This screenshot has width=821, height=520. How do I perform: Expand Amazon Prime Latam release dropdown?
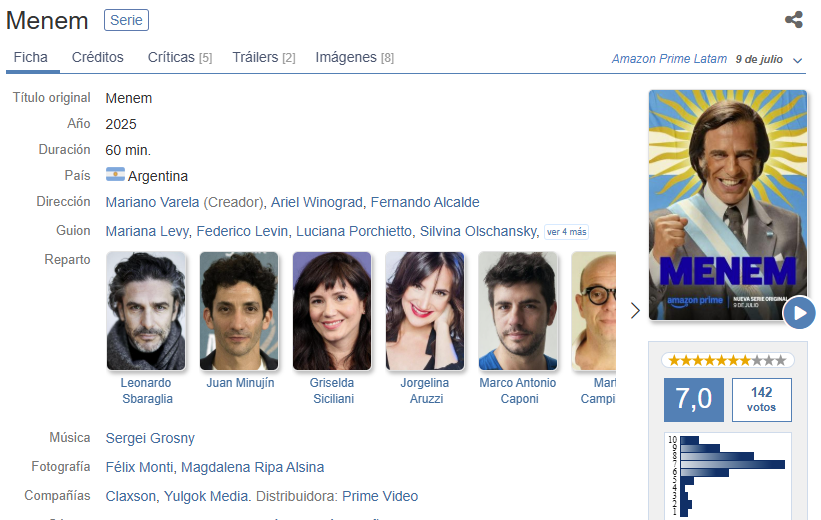797,60
